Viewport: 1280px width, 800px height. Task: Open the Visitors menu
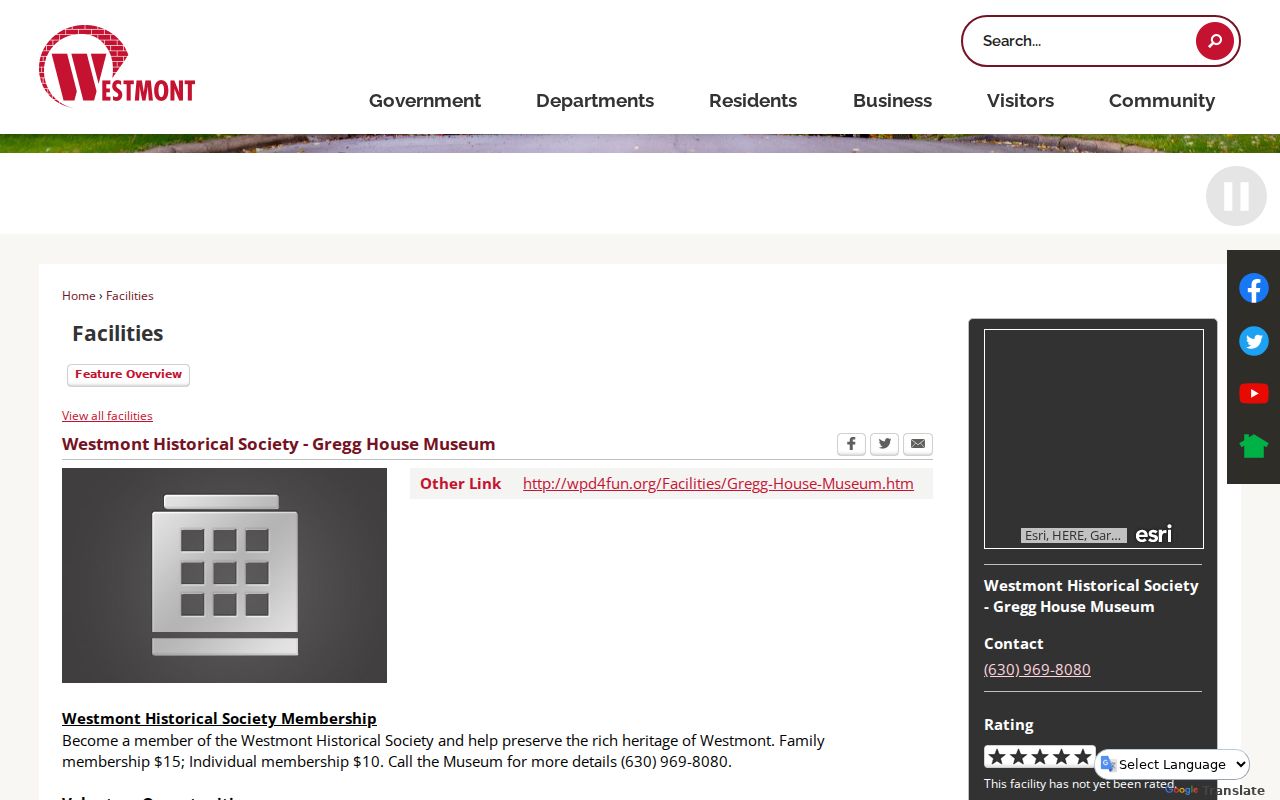pyautogui.click(x=1020, y=101)
